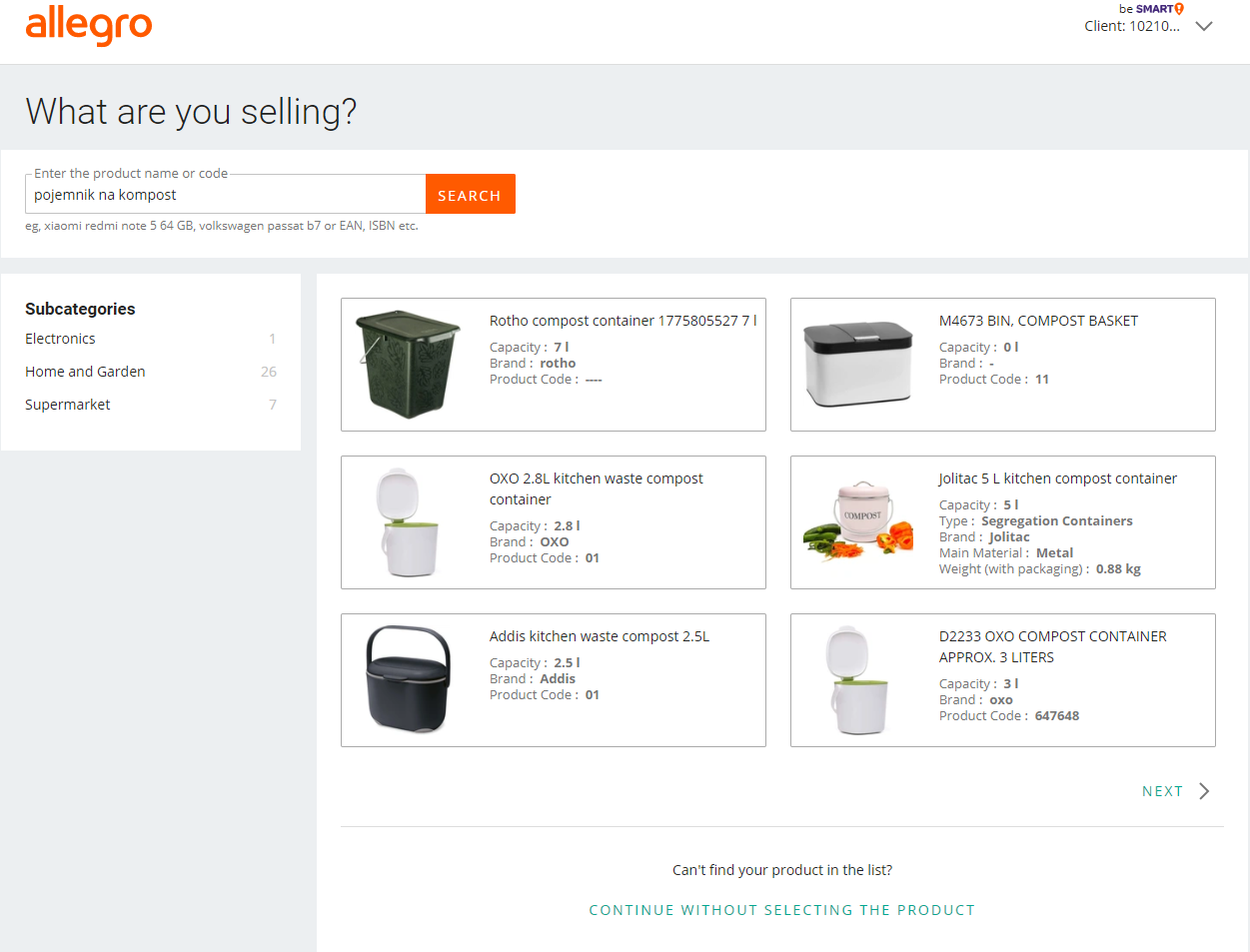Click the Rotho compost container thumbnail image
The image size is (1250, 952).
[x=408, y=365]
